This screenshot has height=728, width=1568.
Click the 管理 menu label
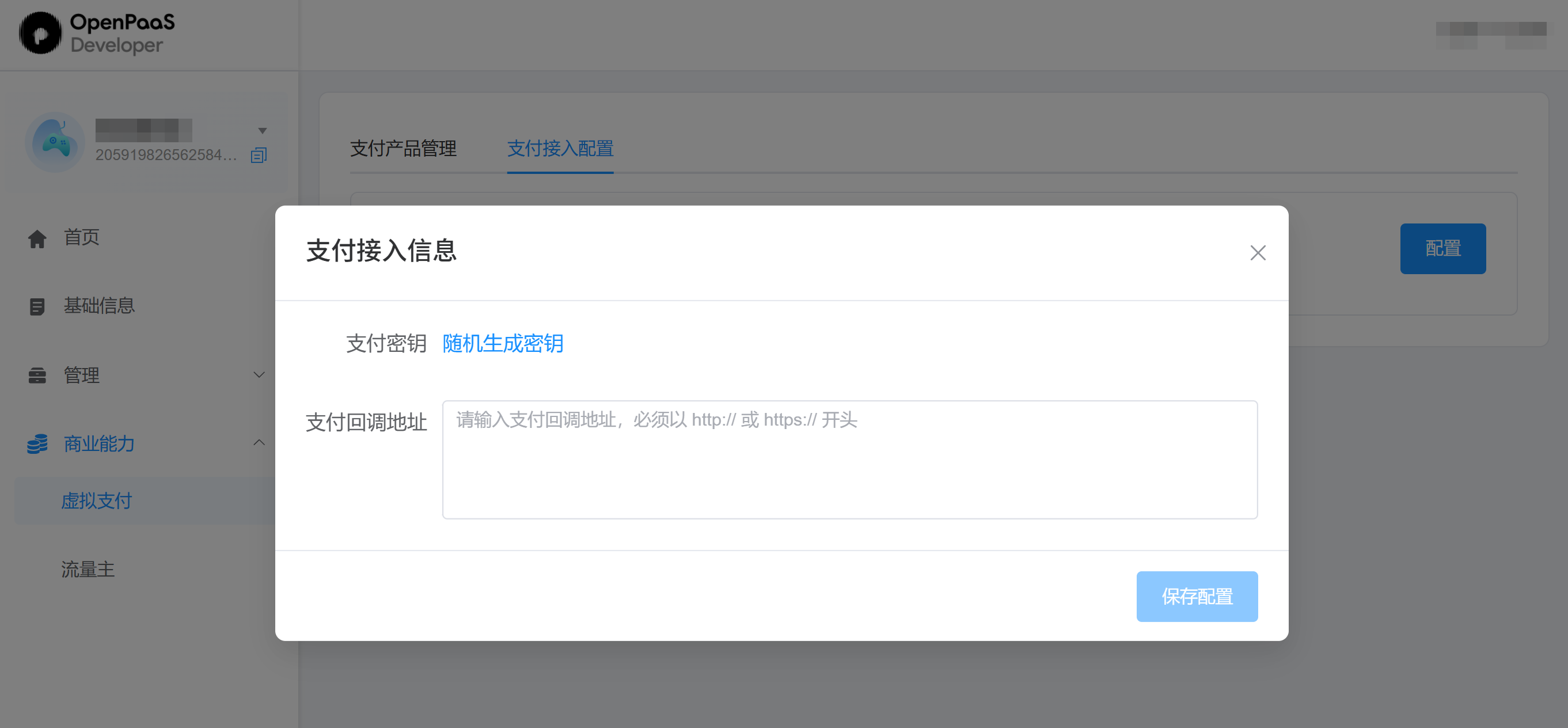point(82,375)
